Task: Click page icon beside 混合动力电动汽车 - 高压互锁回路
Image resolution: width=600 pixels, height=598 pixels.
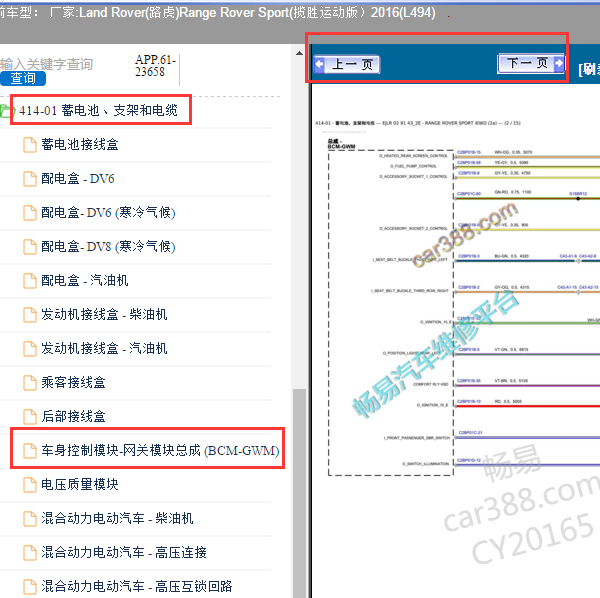Action: 30,587
